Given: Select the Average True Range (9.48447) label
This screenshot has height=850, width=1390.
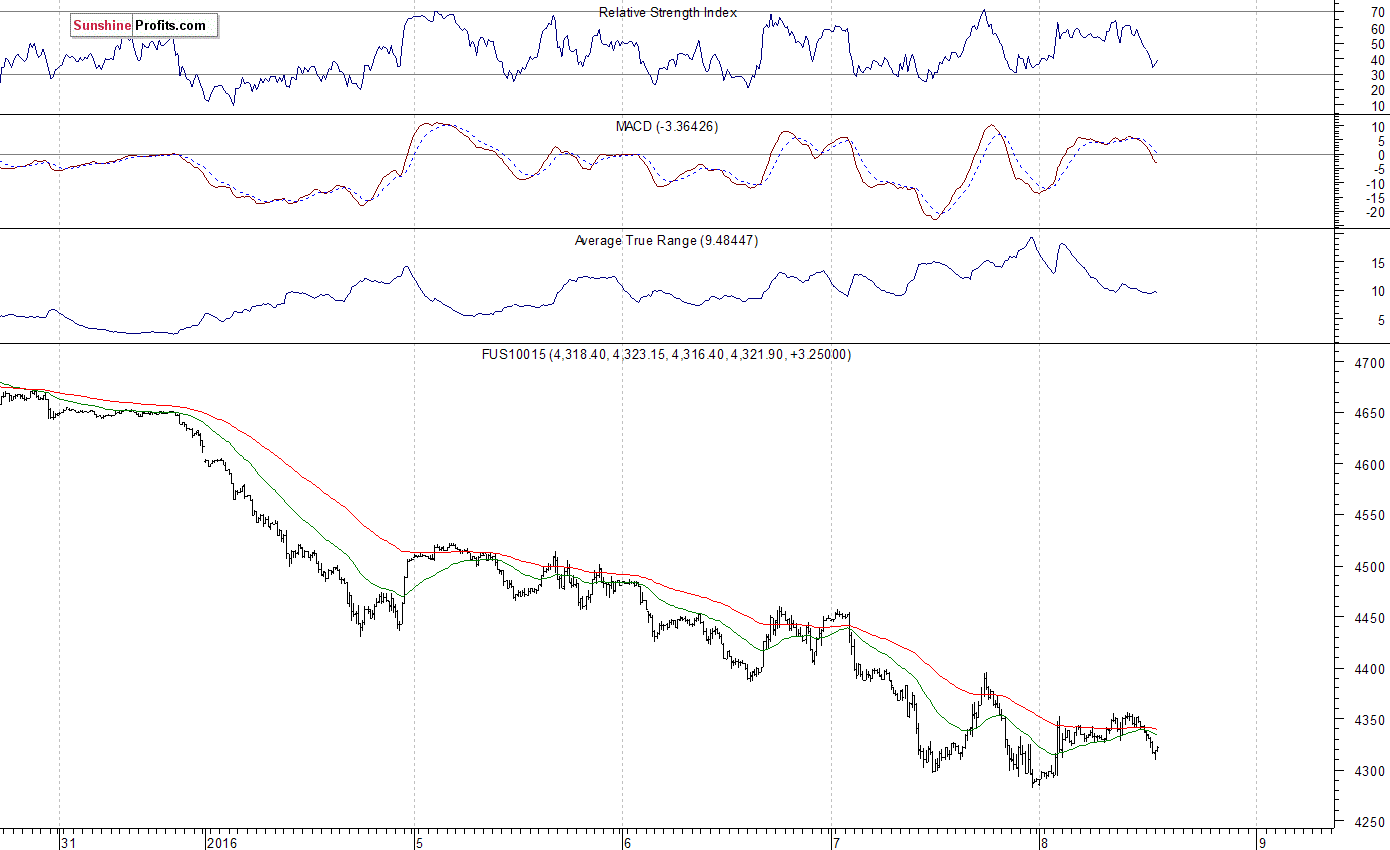Looking at the screenshot, I should (x=666, y=241).
